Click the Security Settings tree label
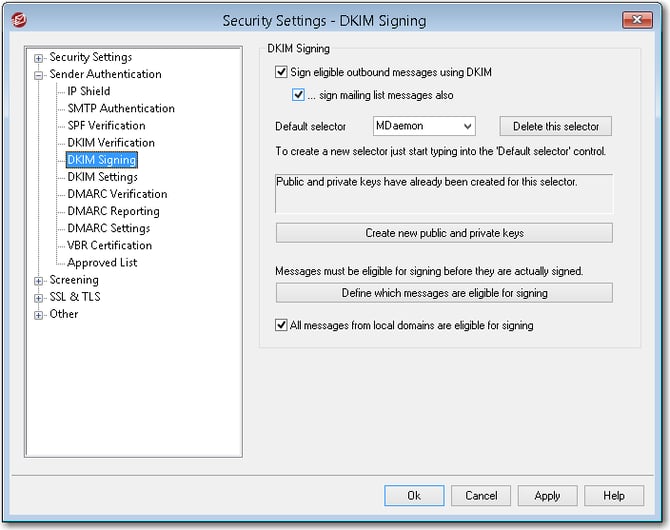 pyautogui.click(x=91, y=57)
